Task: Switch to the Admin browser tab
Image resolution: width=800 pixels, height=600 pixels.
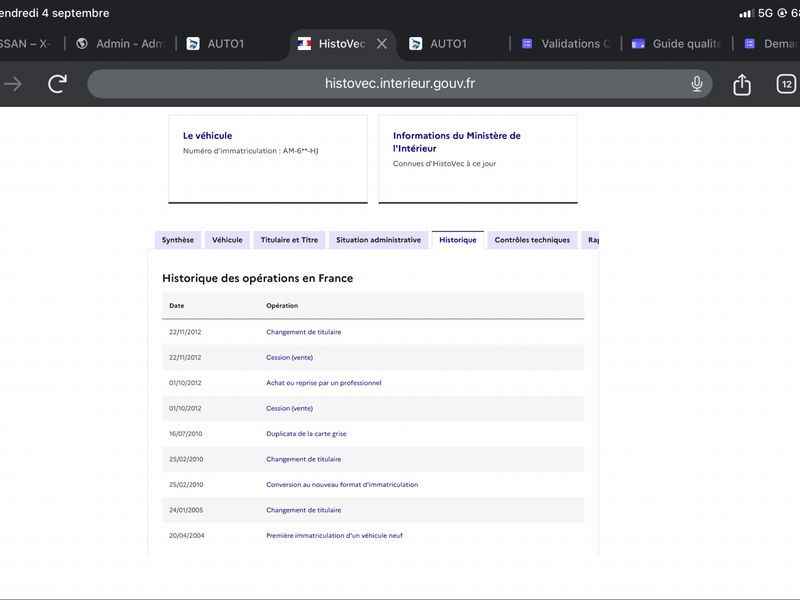Action: 120,44
